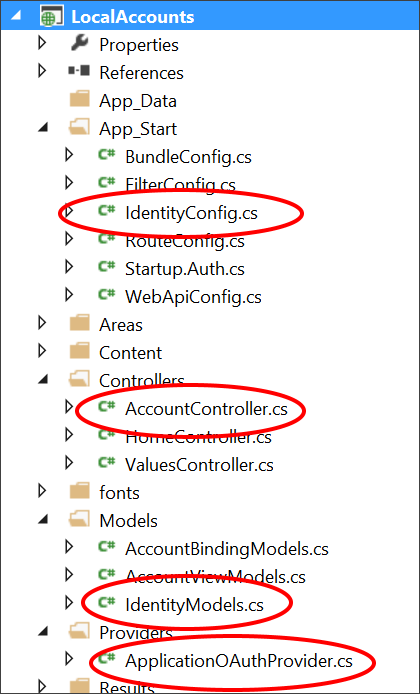Collapse the Controllers folder

42,379
